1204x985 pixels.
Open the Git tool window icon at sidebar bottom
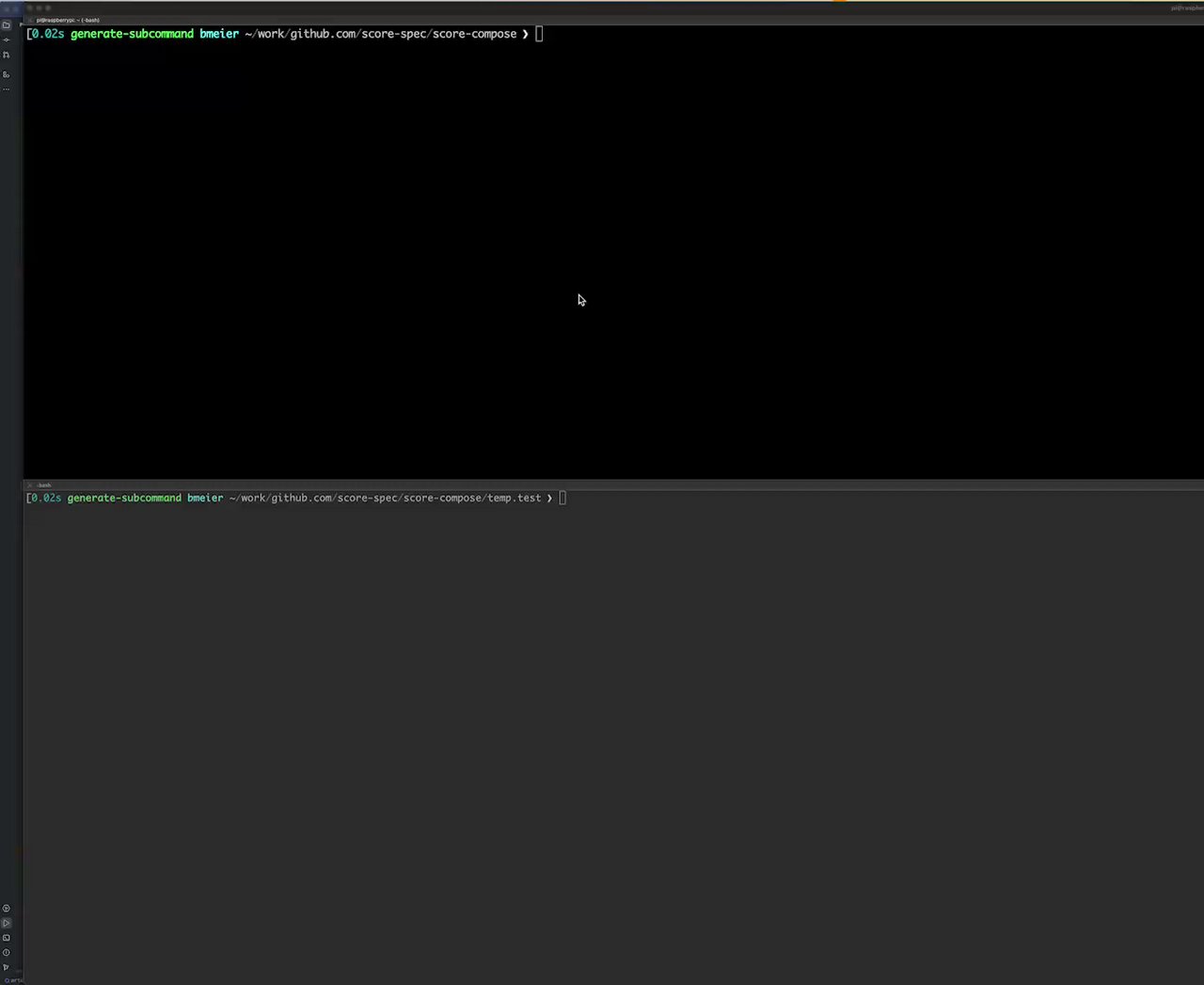[x=7, y=967]
